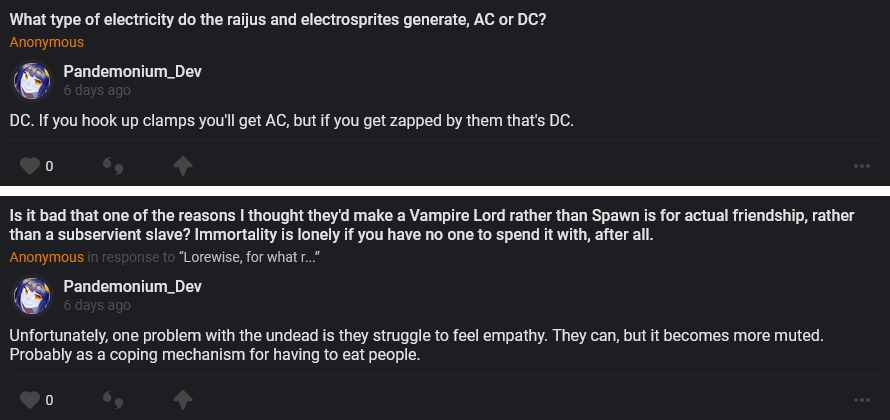Share the raijus electricity answer using the arrow icon

click(x=183, y=166)
